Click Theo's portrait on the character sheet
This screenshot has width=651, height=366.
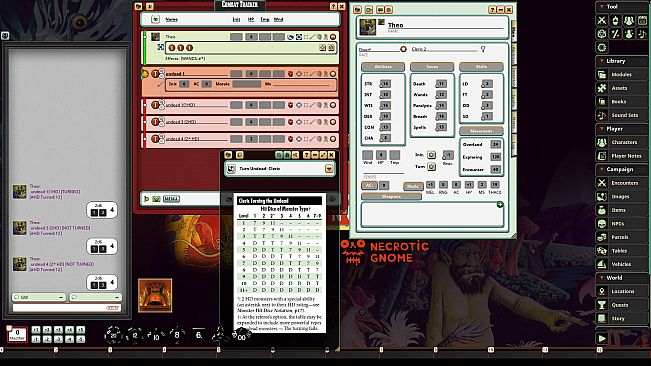click(x=367, y=27)
